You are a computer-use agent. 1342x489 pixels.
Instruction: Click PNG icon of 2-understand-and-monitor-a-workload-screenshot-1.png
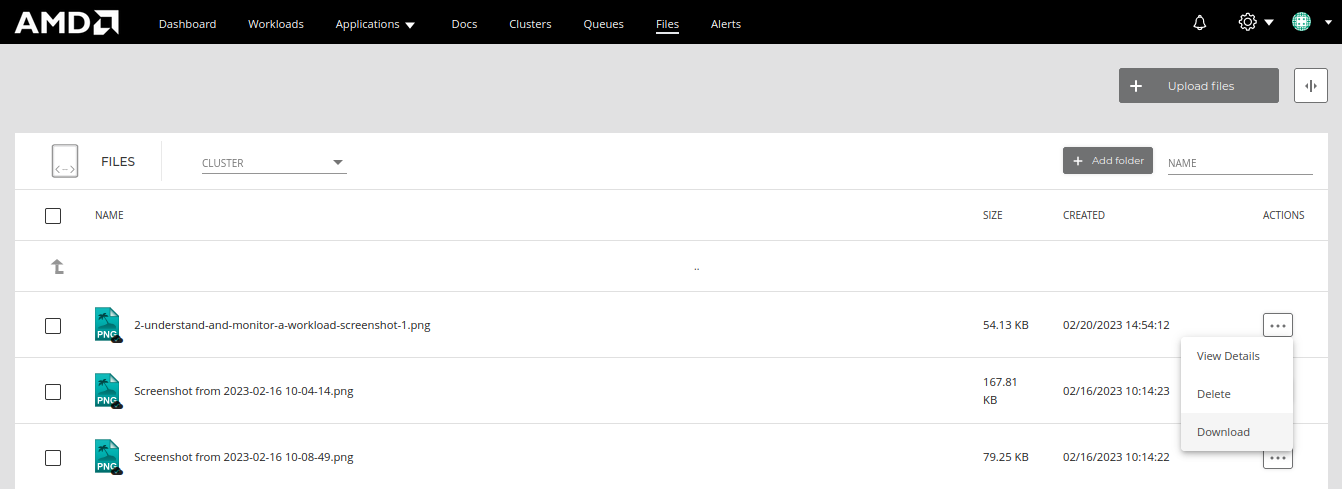tap(107, 325)
